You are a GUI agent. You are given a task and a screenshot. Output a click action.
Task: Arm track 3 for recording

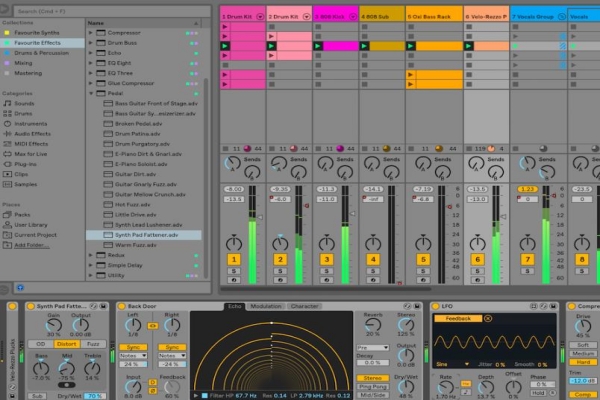pyautogui.click(x=326, y=280)
